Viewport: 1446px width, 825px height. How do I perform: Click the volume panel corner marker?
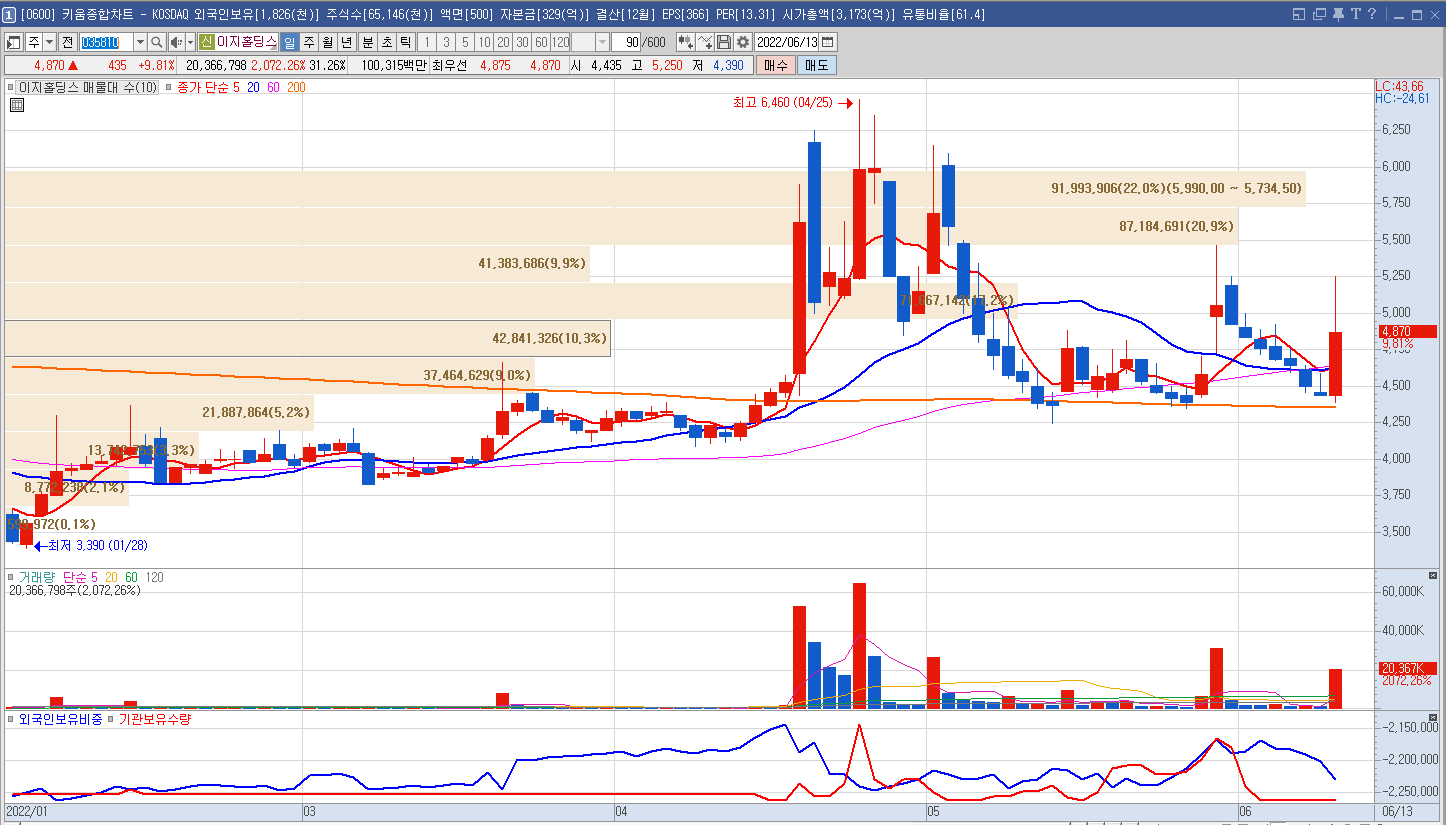tap(1433, 576)
